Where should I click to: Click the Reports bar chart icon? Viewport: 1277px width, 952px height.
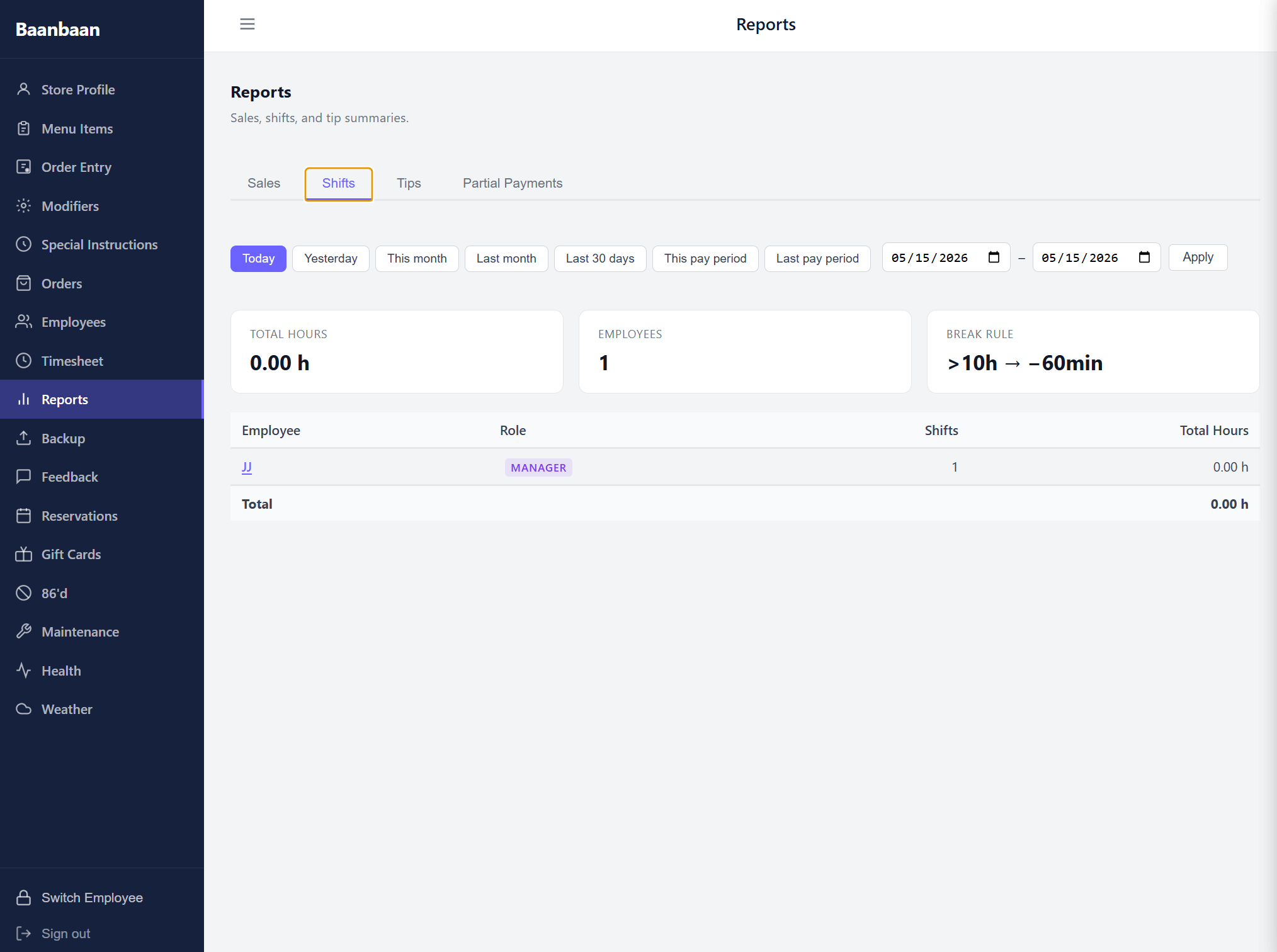23,399
